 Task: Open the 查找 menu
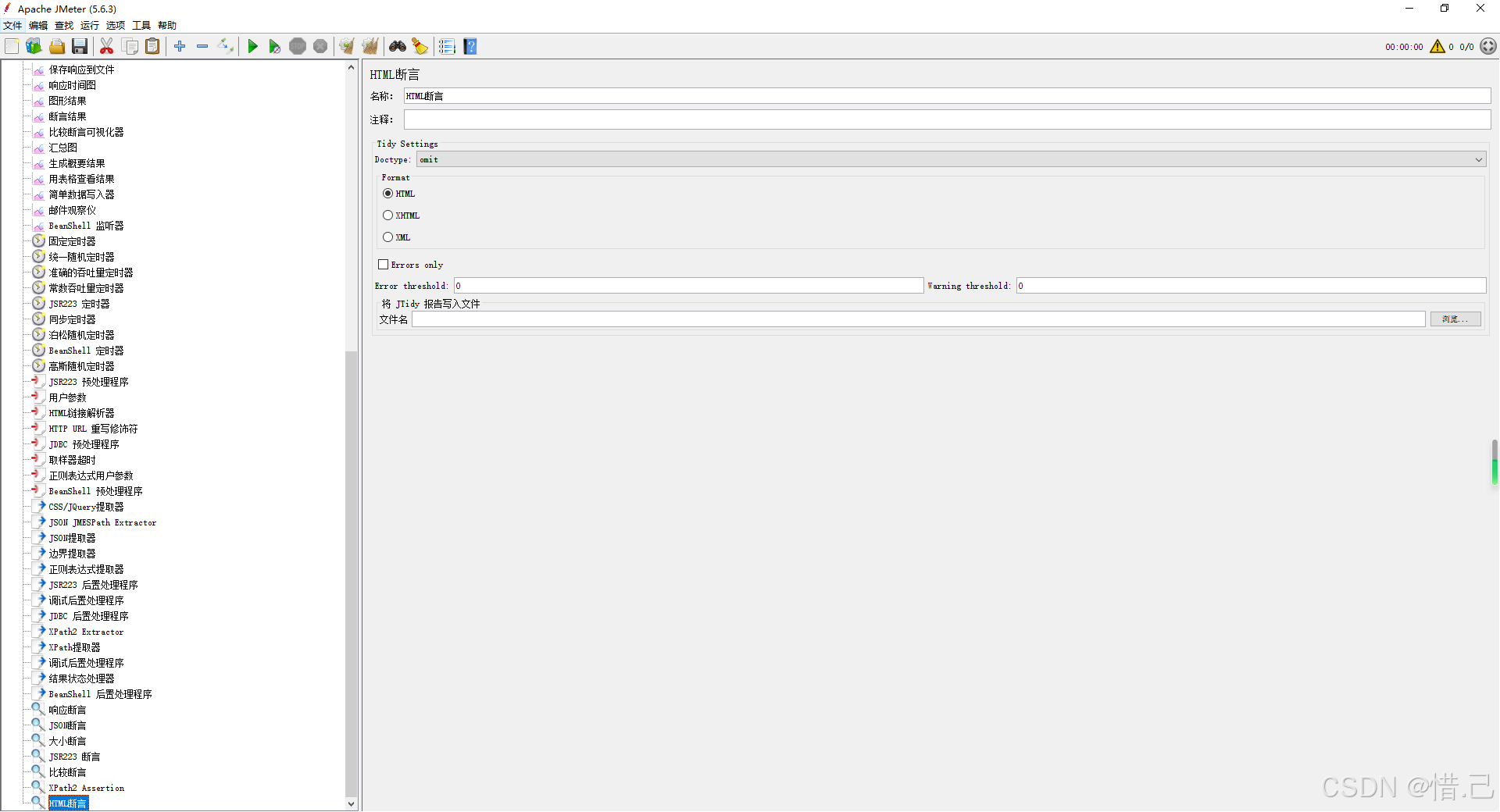[x=64, y=26]
